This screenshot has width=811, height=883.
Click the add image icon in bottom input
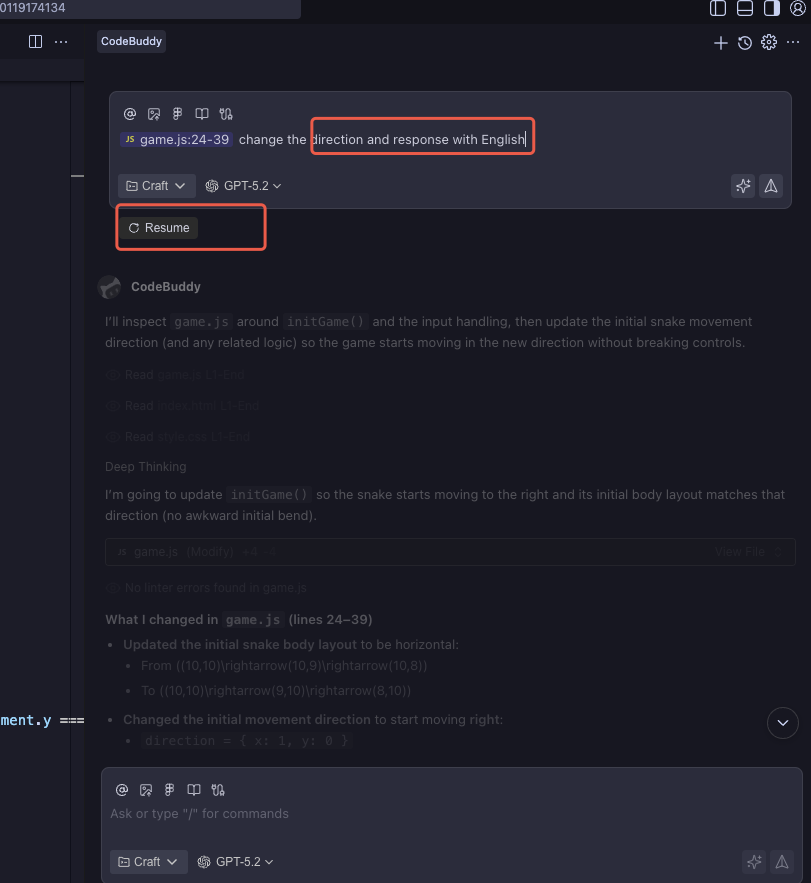146,790
